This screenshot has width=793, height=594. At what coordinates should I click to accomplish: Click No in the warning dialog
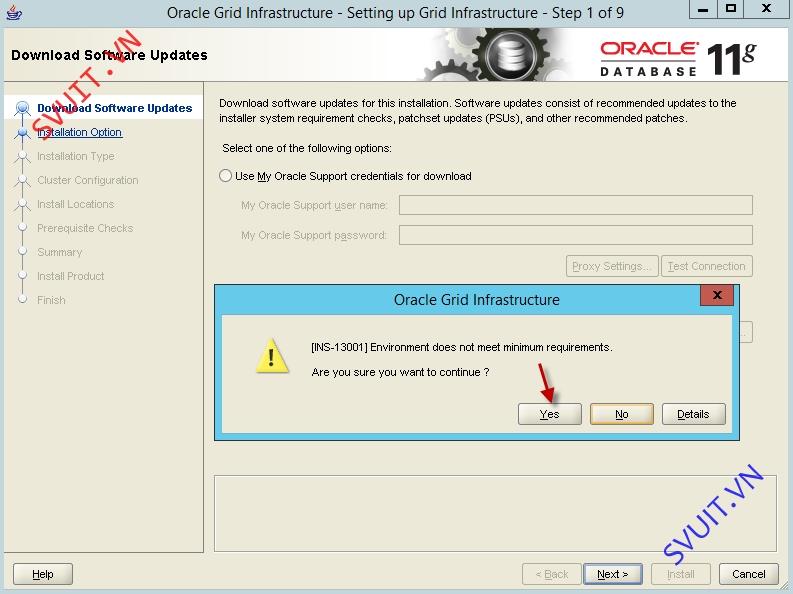click(x=622, y=414)
